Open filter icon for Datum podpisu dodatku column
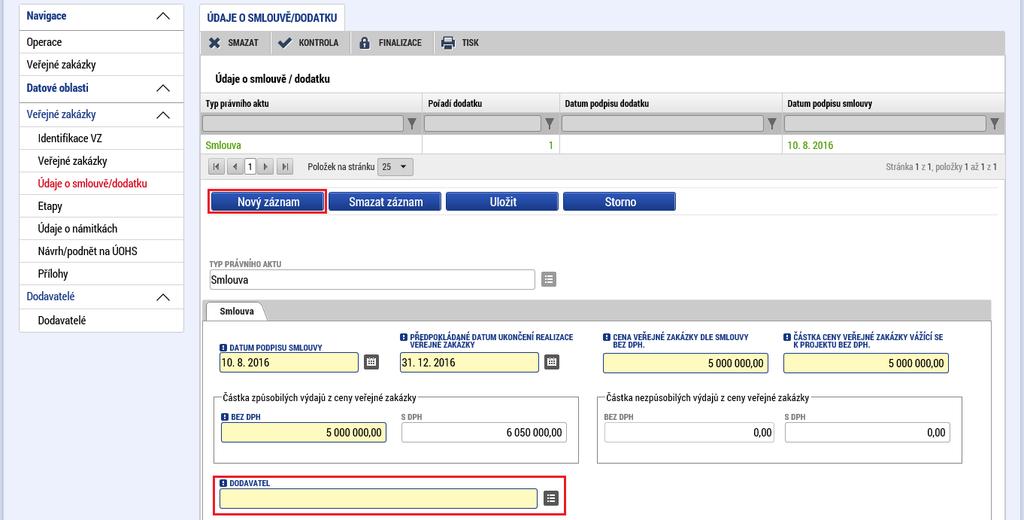Viewport: 1024px width, 520px height. [x=772, y=123]
